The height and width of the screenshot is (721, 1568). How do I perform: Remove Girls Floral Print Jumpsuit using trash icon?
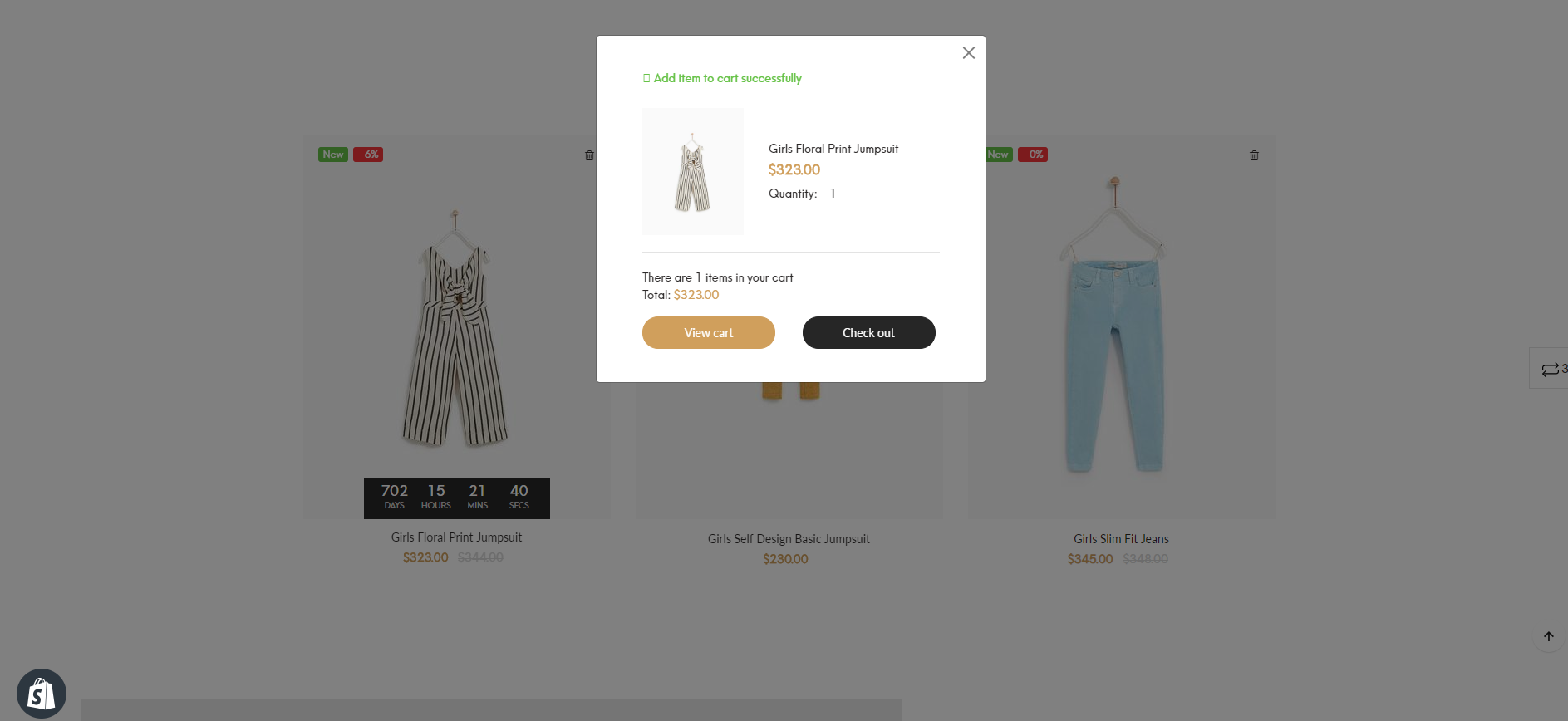pyautogui.click(x=589, y=155)
